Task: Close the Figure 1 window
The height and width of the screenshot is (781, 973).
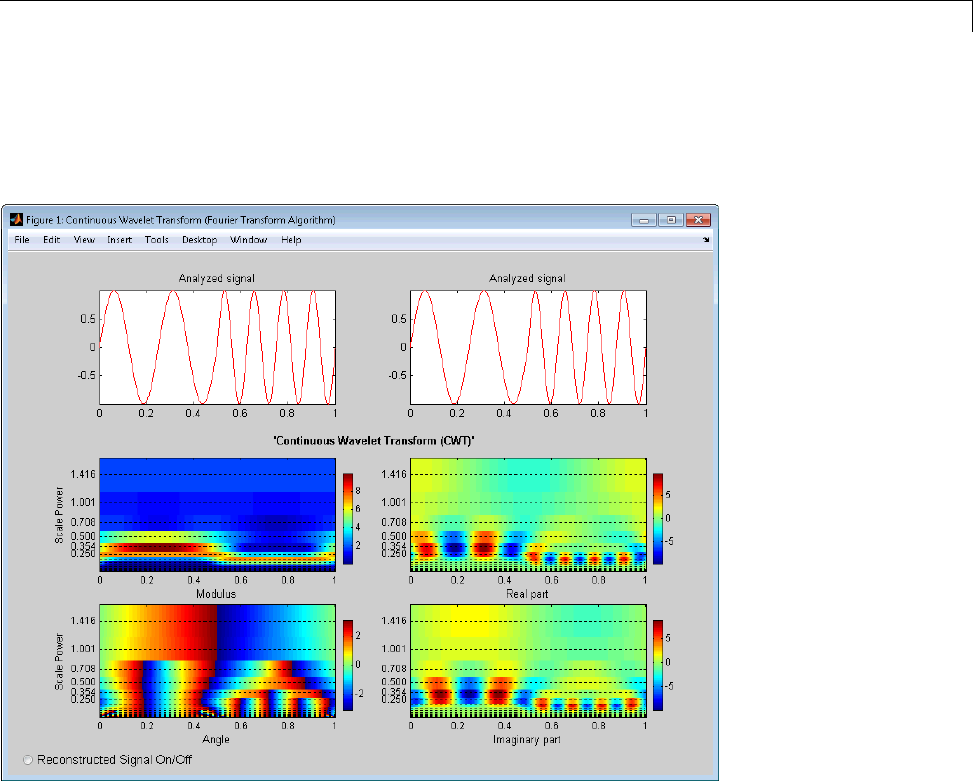Action: [698, 220]
